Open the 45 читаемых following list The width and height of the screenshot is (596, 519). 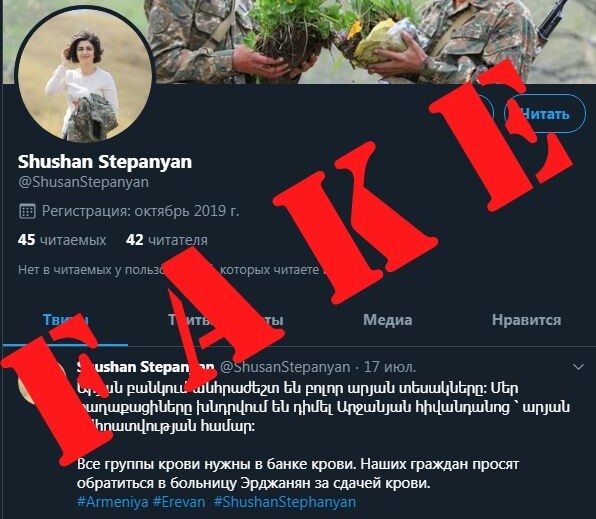[x=62, y=240]
